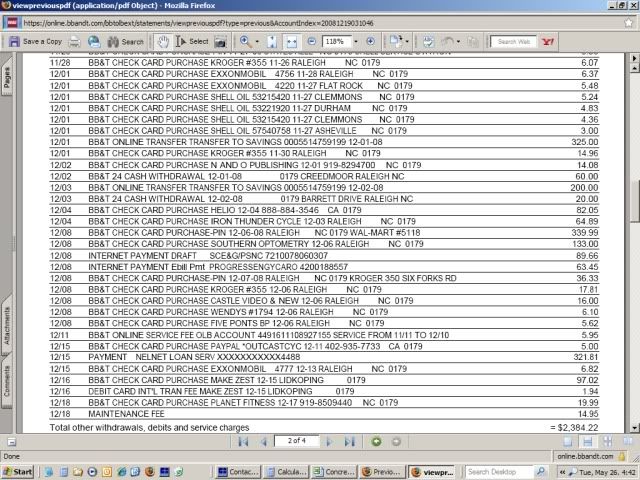Click the Search Web input field
The width and height of the screenshot is (640, 480).
513,42
